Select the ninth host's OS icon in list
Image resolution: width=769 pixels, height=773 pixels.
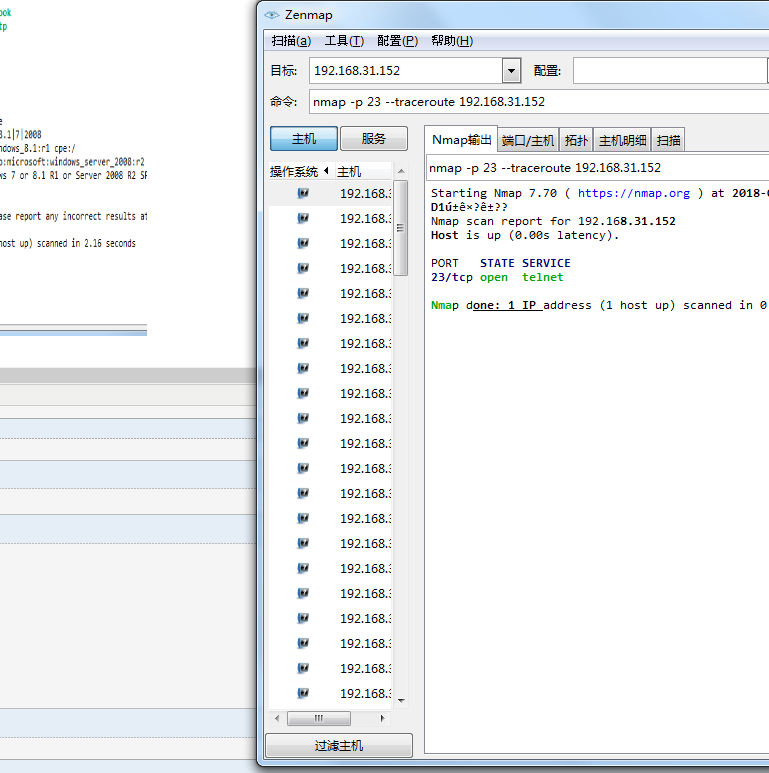303,393
